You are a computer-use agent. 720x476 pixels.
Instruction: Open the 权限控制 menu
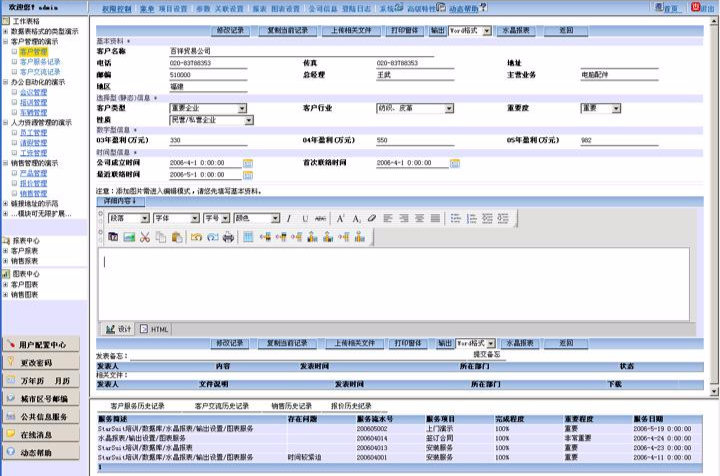[x=117, y=9]
